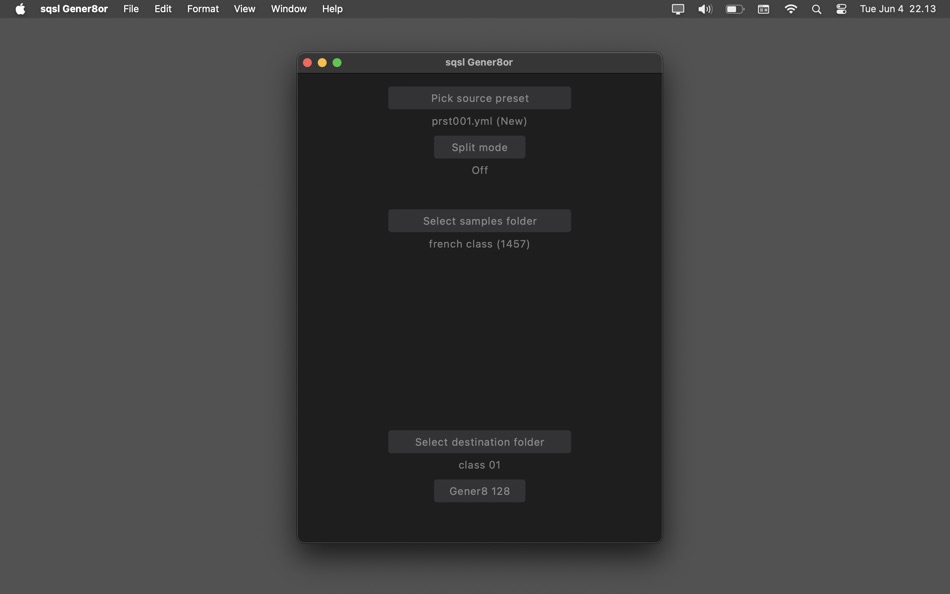Open Control Center icon
Screen dimensions: 950x594
coord(841,9)
